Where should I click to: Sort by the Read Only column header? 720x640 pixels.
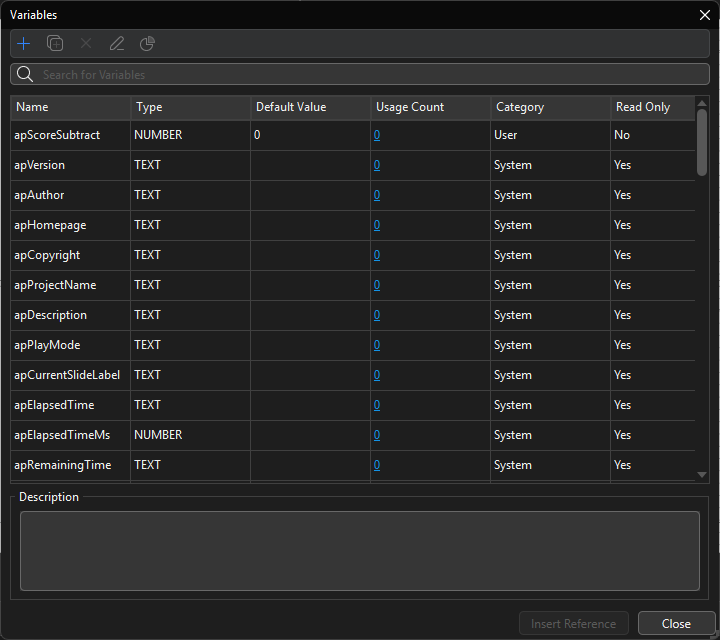[650, 107]
